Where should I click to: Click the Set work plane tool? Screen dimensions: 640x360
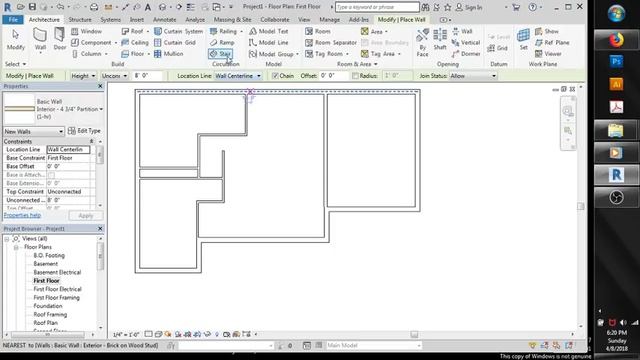point(523,40)
